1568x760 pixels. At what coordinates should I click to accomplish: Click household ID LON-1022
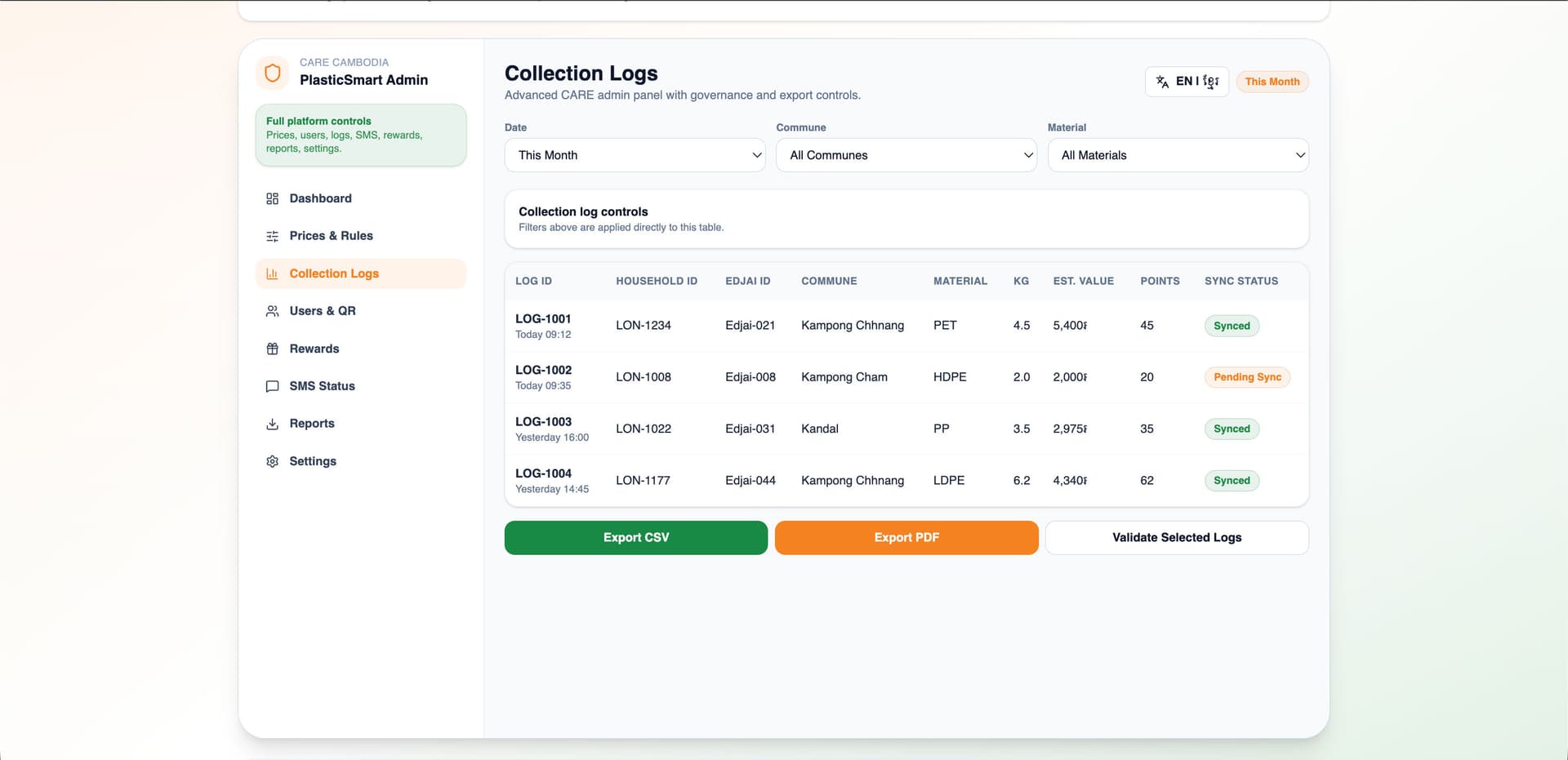[644, 429]
